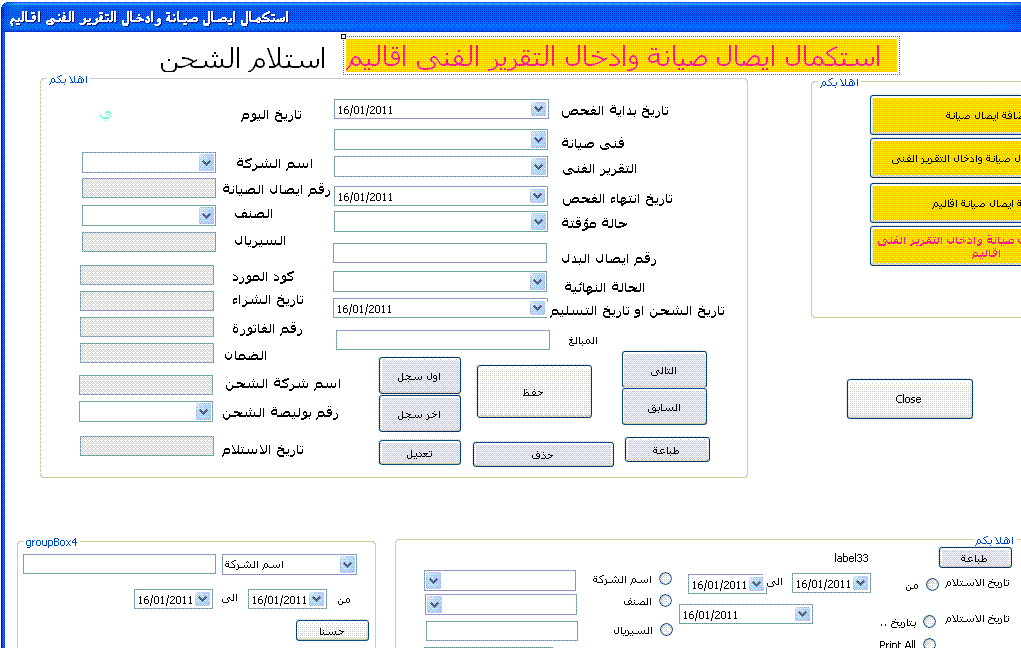
Task: Open the تاريخ انتهاء الفحص date picker
Action: pos(538,195)
